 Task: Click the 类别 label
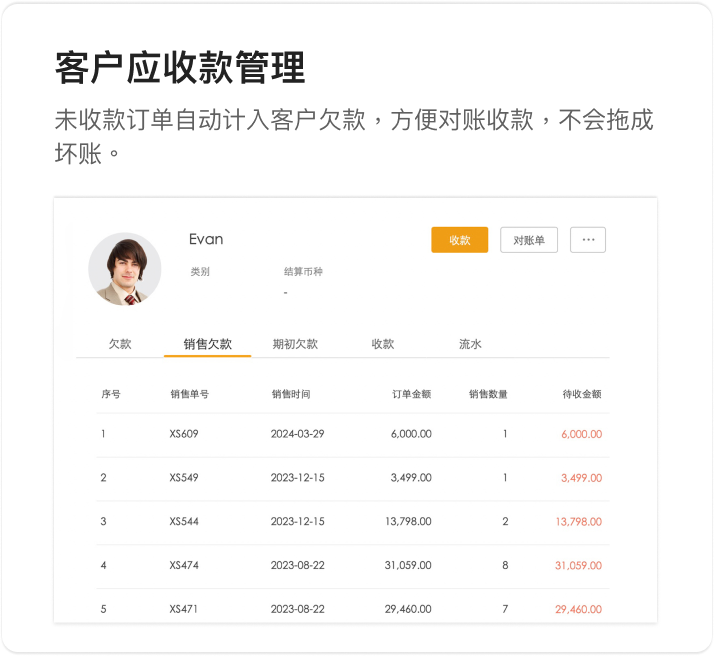coord(200,272)
